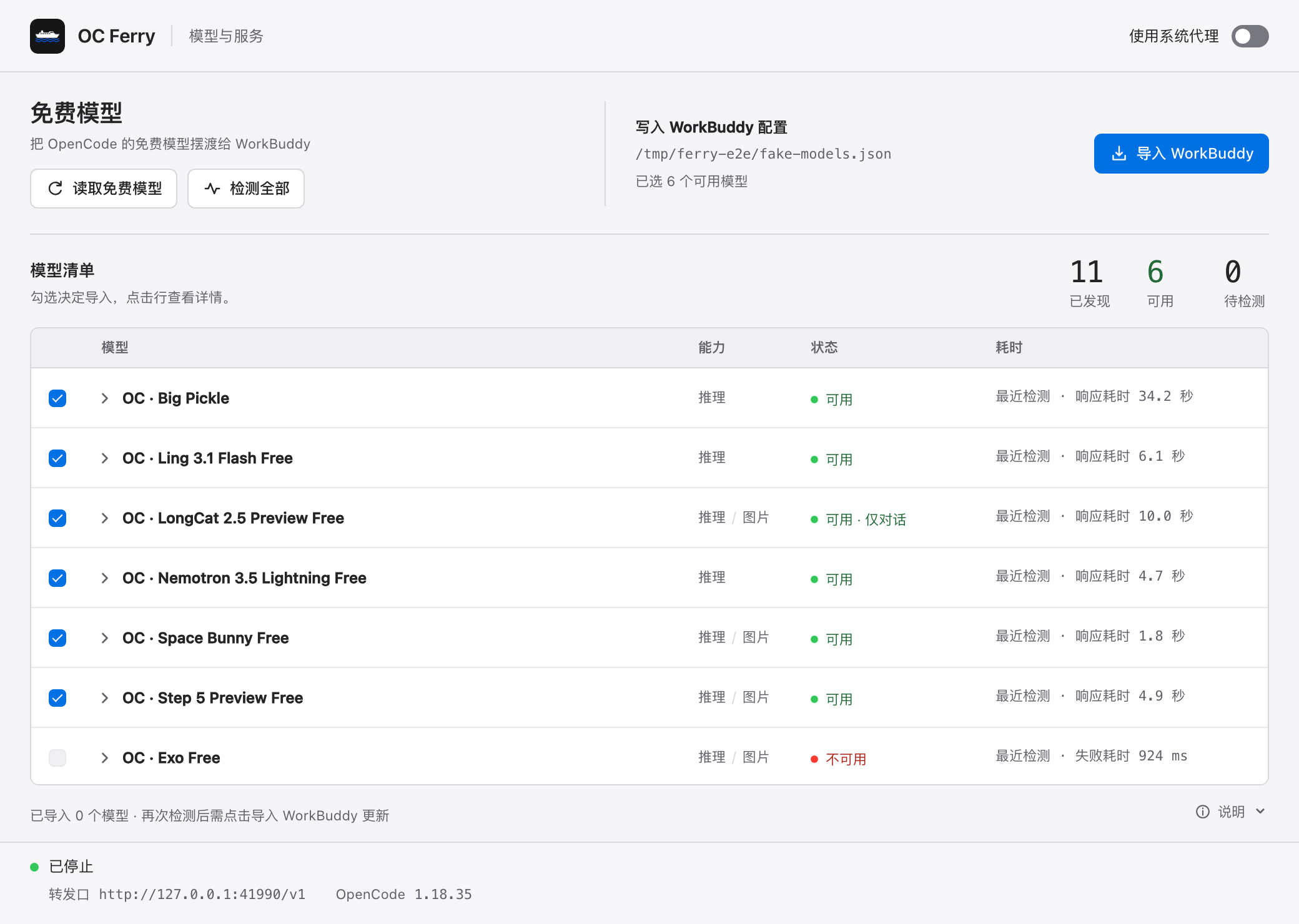Image resolution: width=1299 pixels, height=924 pixels.
Task: Click the 0 待检测 counter
Action: (x=1244, y=283)
